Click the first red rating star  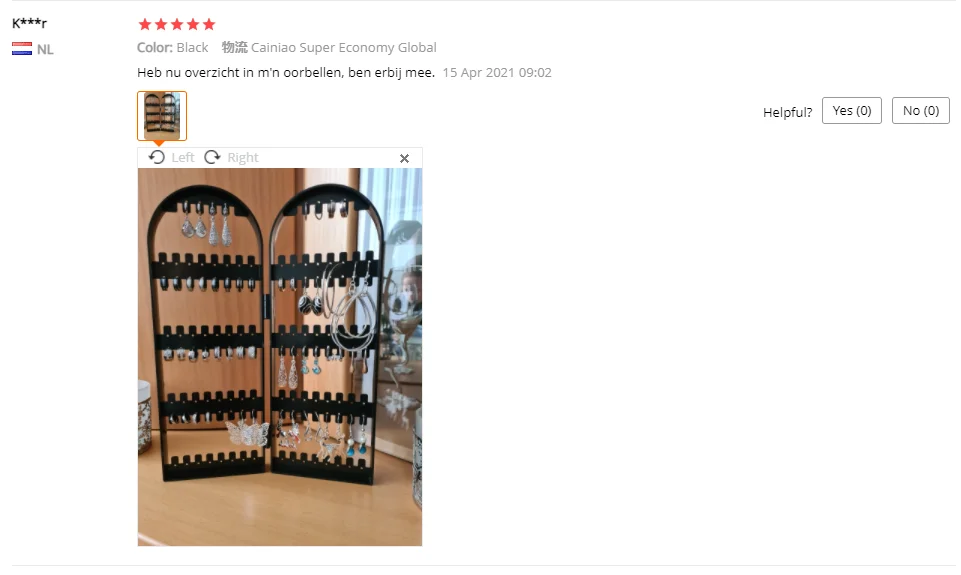[145, 25]
